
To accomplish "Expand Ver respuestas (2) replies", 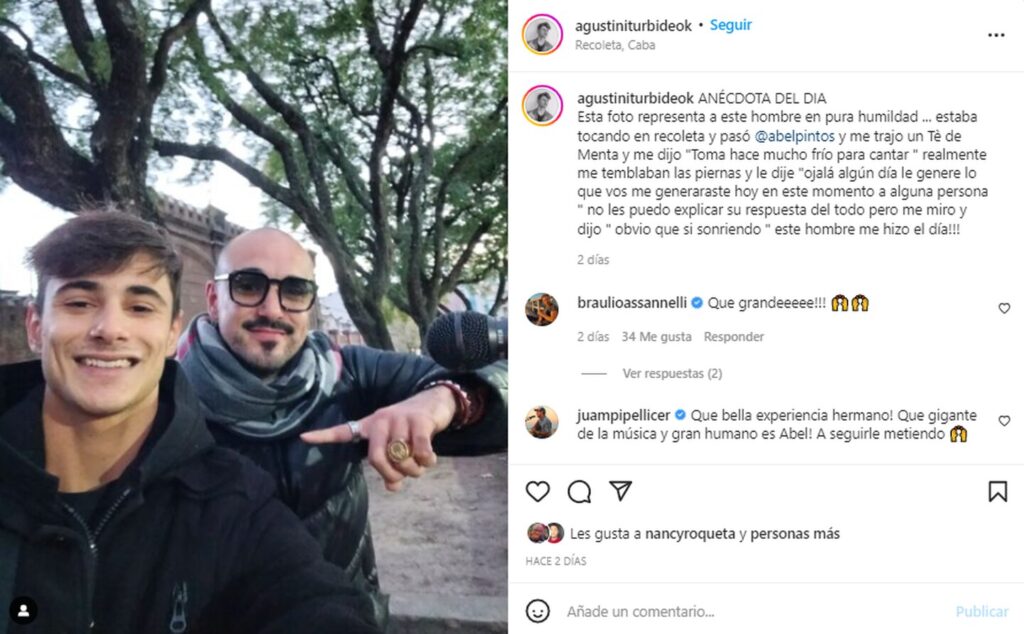I will pos(672,373).
